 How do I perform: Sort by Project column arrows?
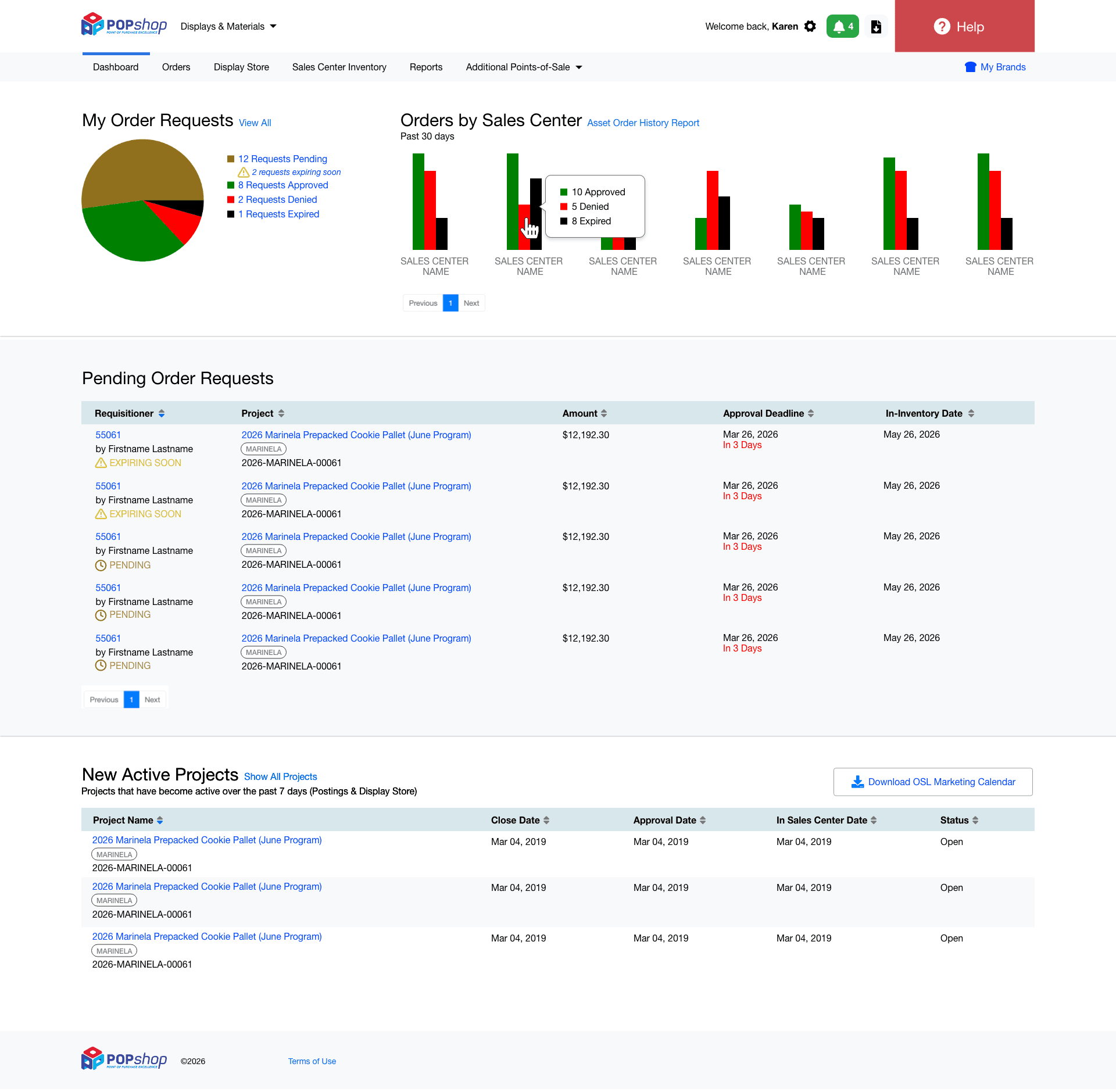(281, 413)
